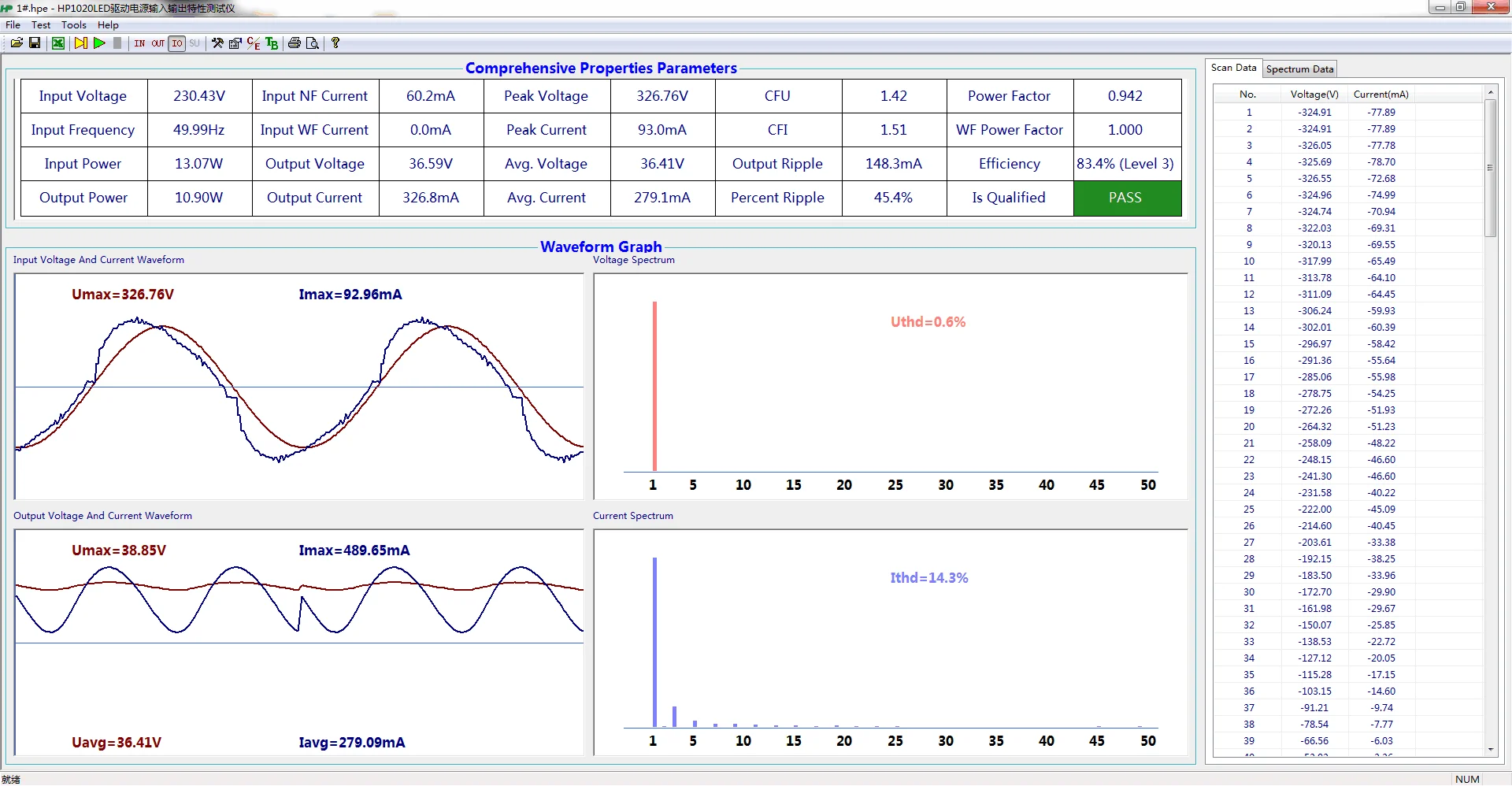Click the scan data vertical scrollbar thumb

point(1490,168)
